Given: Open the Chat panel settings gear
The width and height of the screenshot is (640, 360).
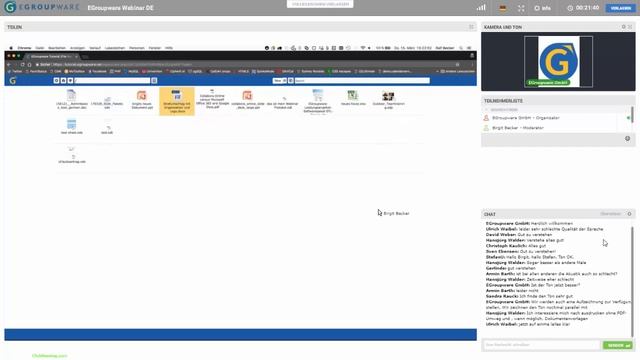Looking at the screenshot, I should [629, 214].
